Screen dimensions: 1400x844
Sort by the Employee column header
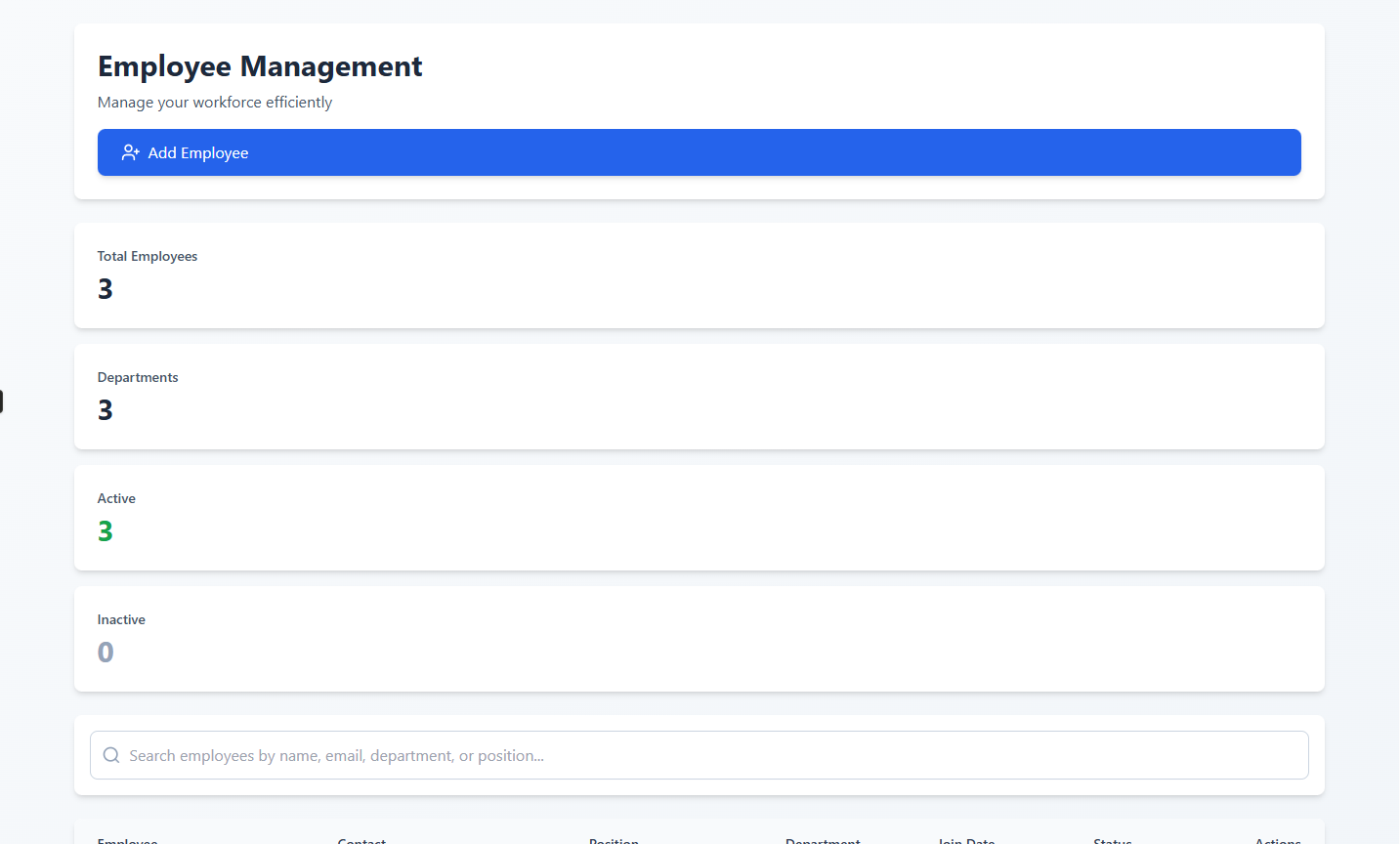click(x=127, y=839)
